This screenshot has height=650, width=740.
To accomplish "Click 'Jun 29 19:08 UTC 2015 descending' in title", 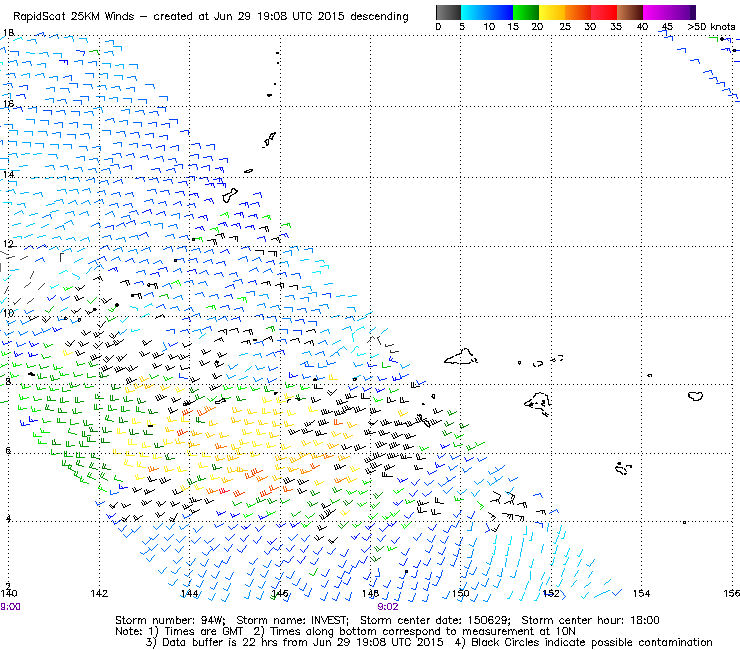I will (x=311, y=17).
